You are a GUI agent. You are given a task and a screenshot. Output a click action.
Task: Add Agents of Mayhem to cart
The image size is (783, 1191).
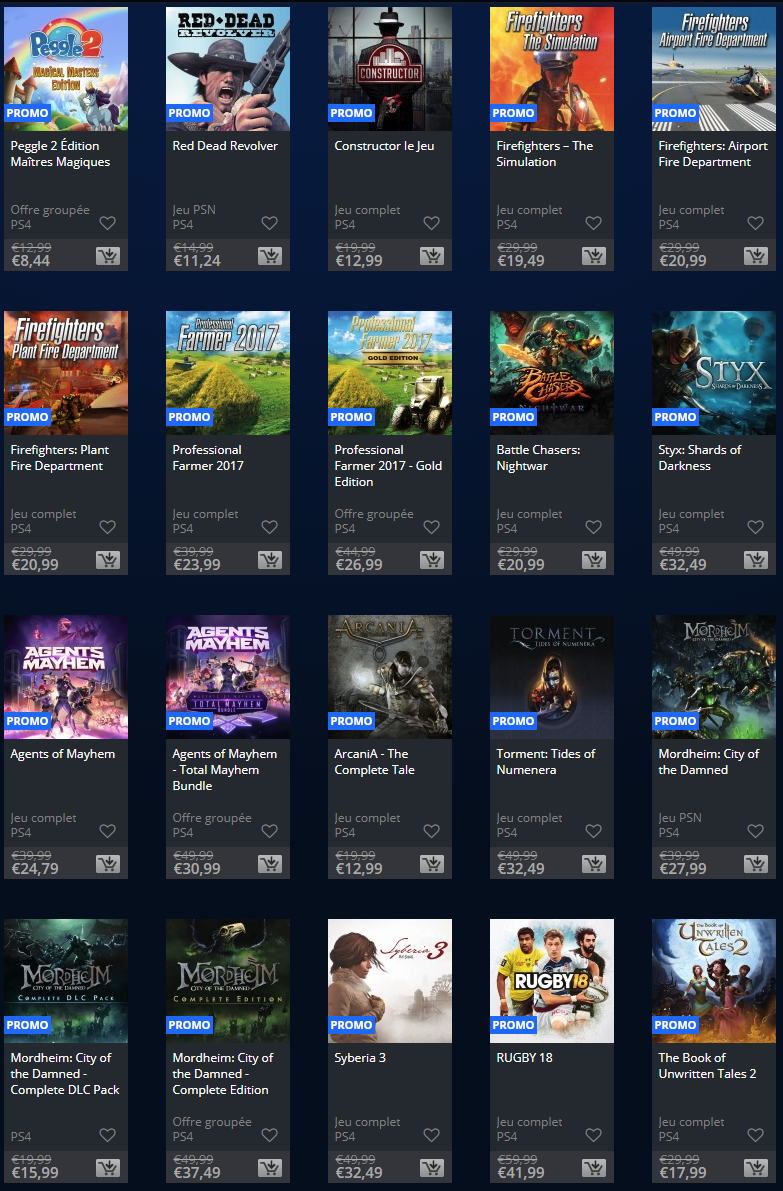pyautogui.click(x=107, y=864)
